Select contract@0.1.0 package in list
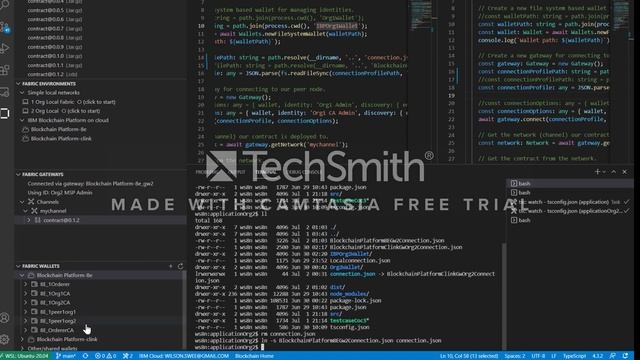Image resolution: width=640 pixels, height=360 pixels. [55, 56]
